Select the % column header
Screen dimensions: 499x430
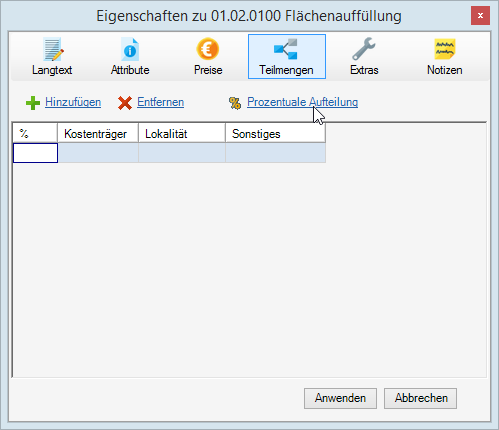pos(35,133)
